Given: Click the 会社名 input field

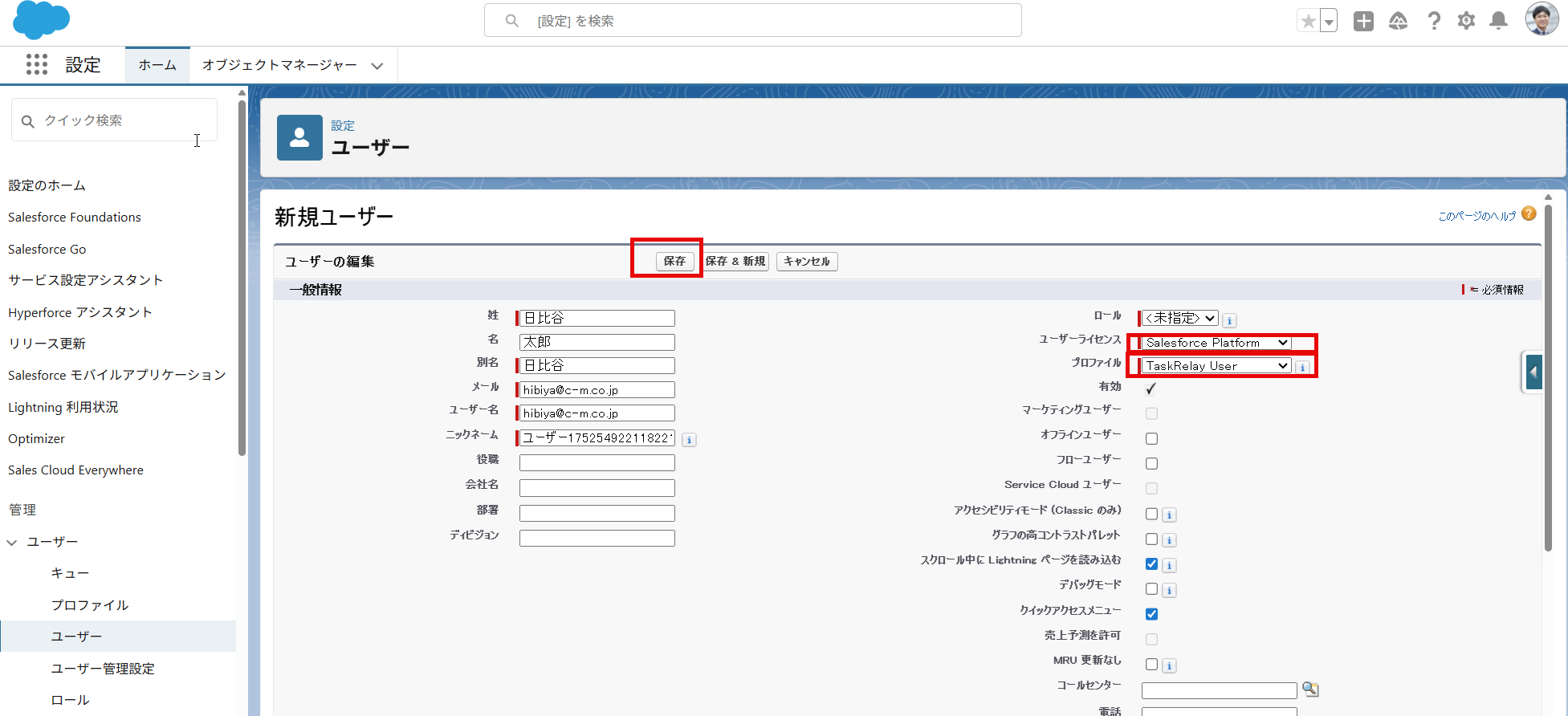Looking at the screenshot, I should [597, 488].
